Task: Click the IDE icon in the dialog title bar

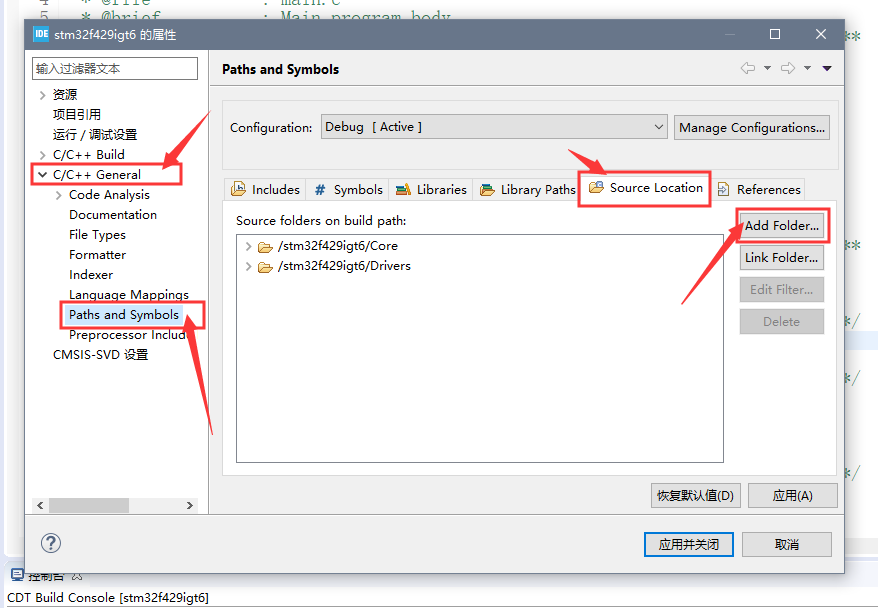Action: 40,33
